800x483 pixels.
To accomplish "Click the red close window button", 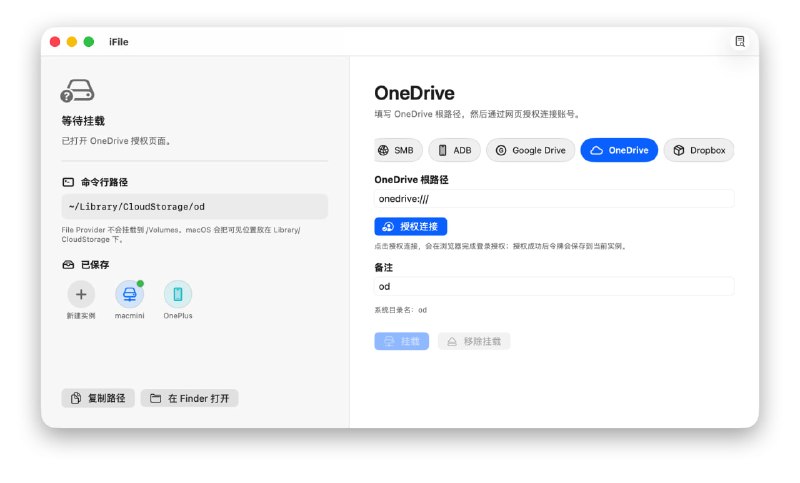I will pos(55,42).
